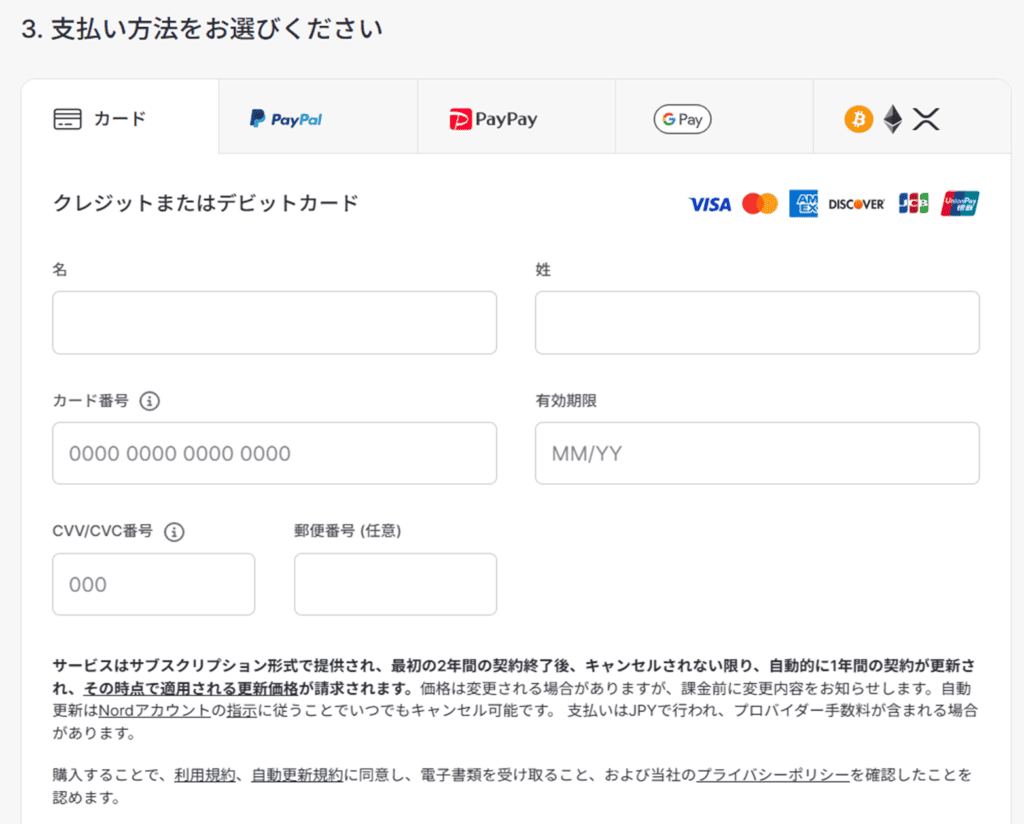
Task: Open the プライバシーポリシー link
Action: click(773, 775)
